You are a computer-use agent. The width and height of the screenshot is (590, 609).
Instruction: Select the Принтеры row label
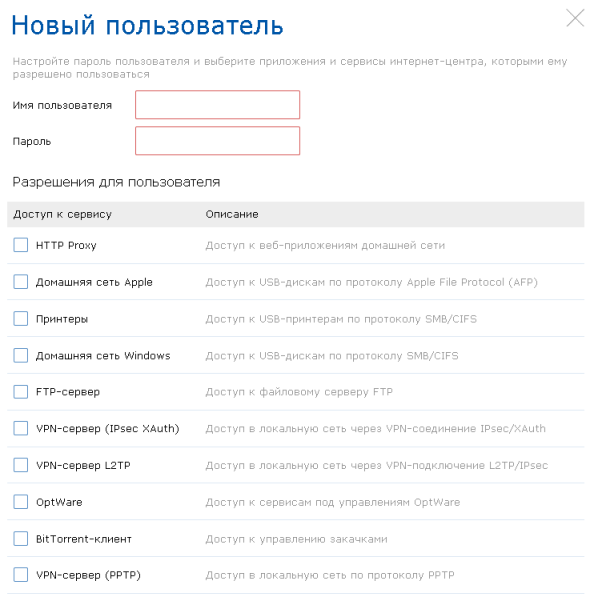tap(62, 319)
